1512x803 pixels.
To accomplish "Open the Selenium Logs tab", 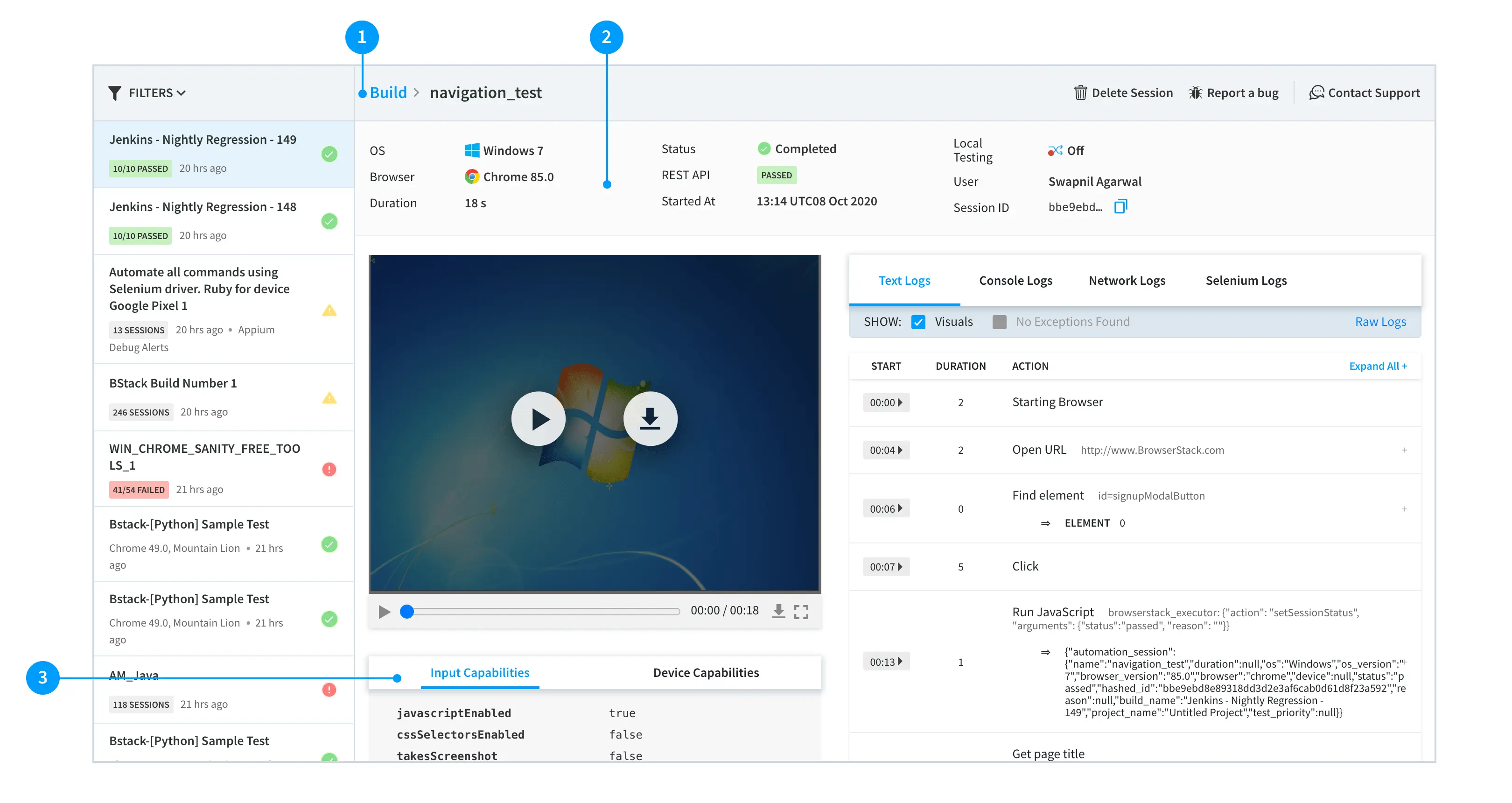I will 1246,281.
